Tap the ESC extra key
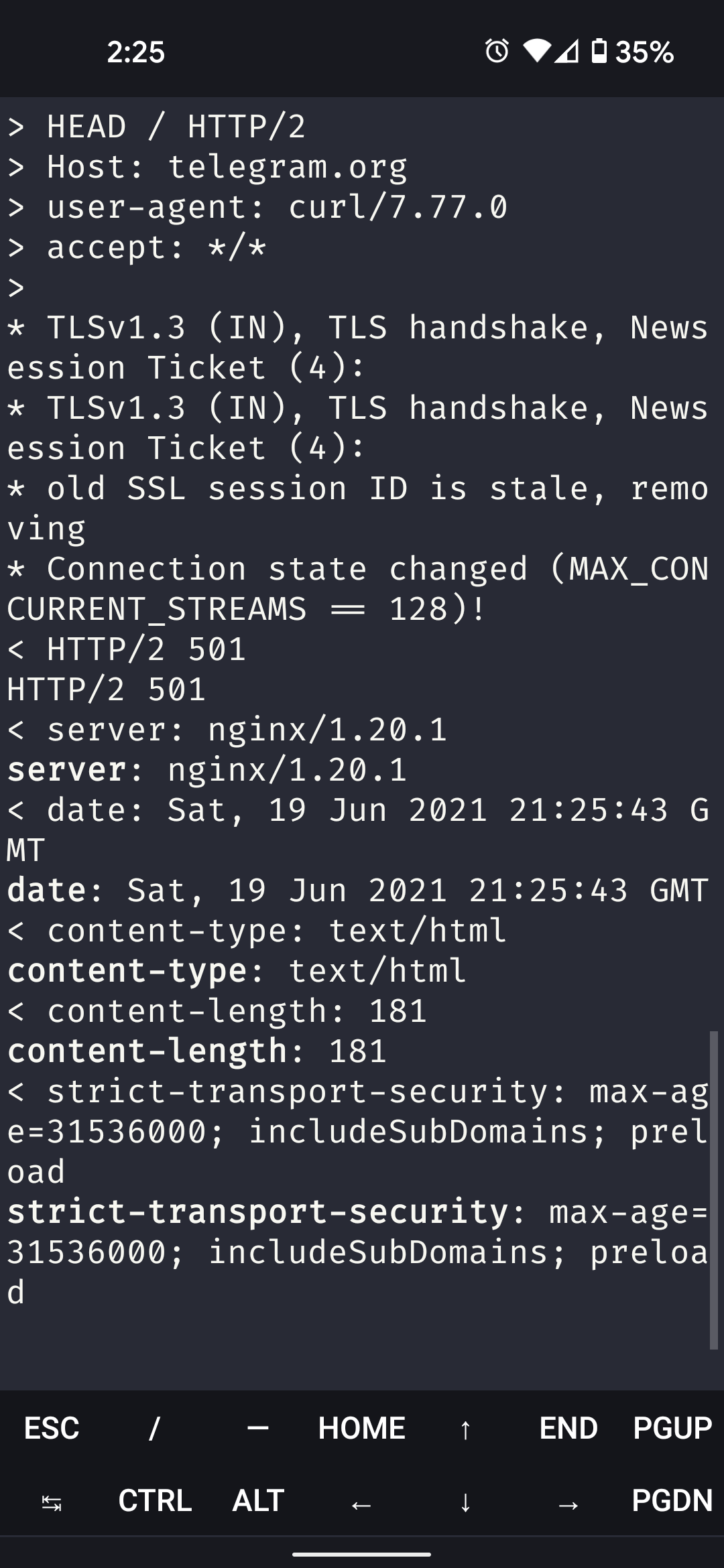This screenshot has width=724, height=1568. click(52, 1428)
